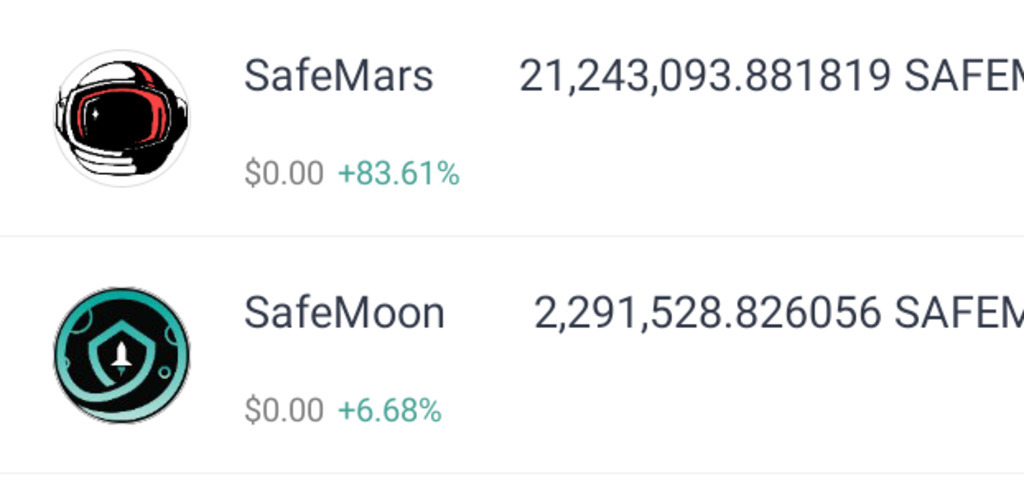Click the SAFEM ticker in SafeMars row

coord(964,76)
